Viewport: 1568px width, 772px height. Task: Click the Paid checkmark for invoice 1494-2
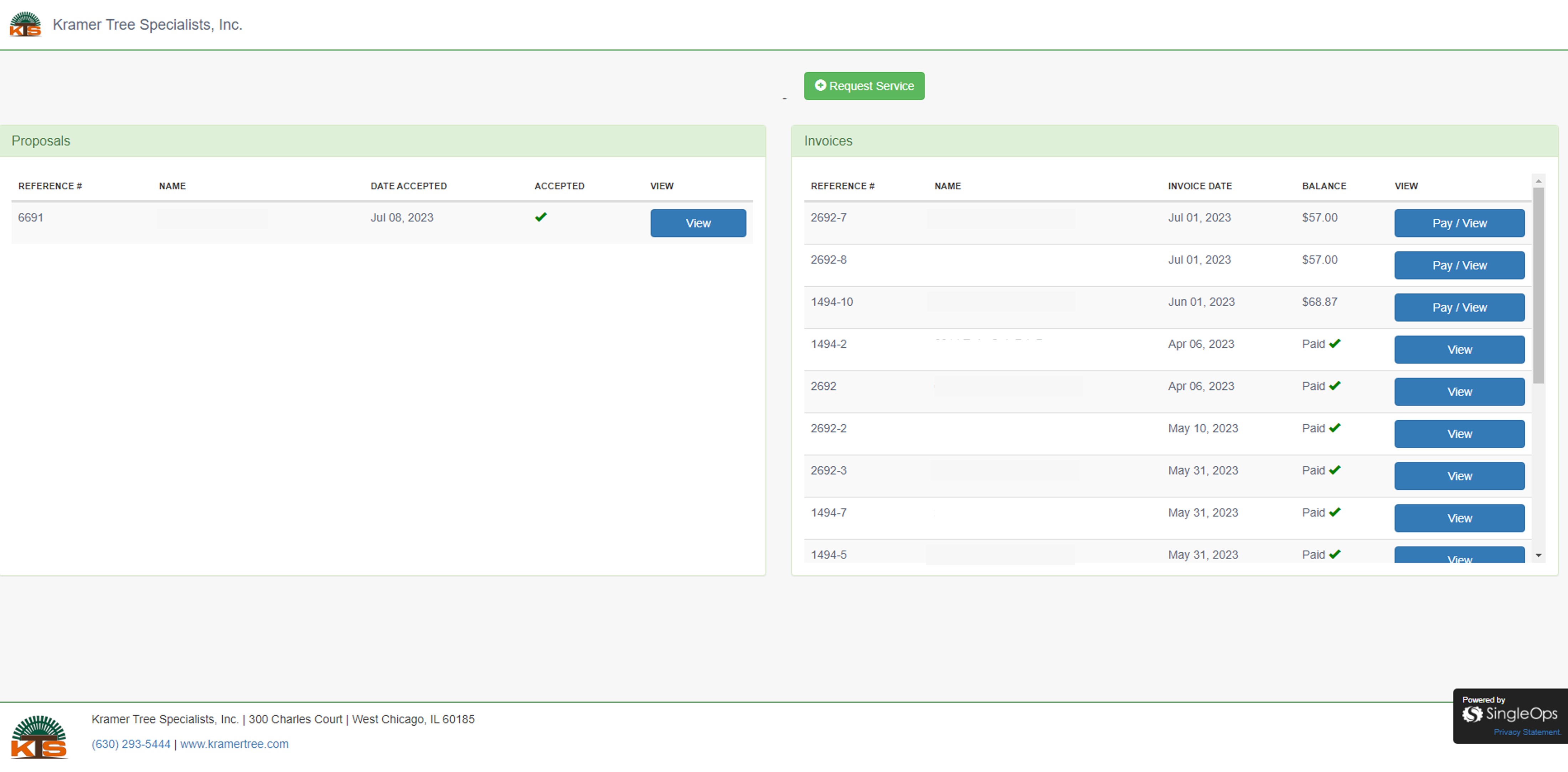tap(1335, 343)
